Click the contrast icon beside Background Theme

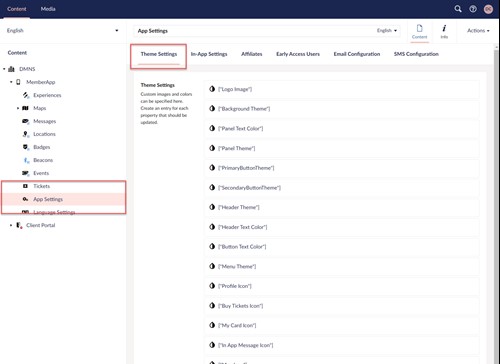(x=212, y=109)
